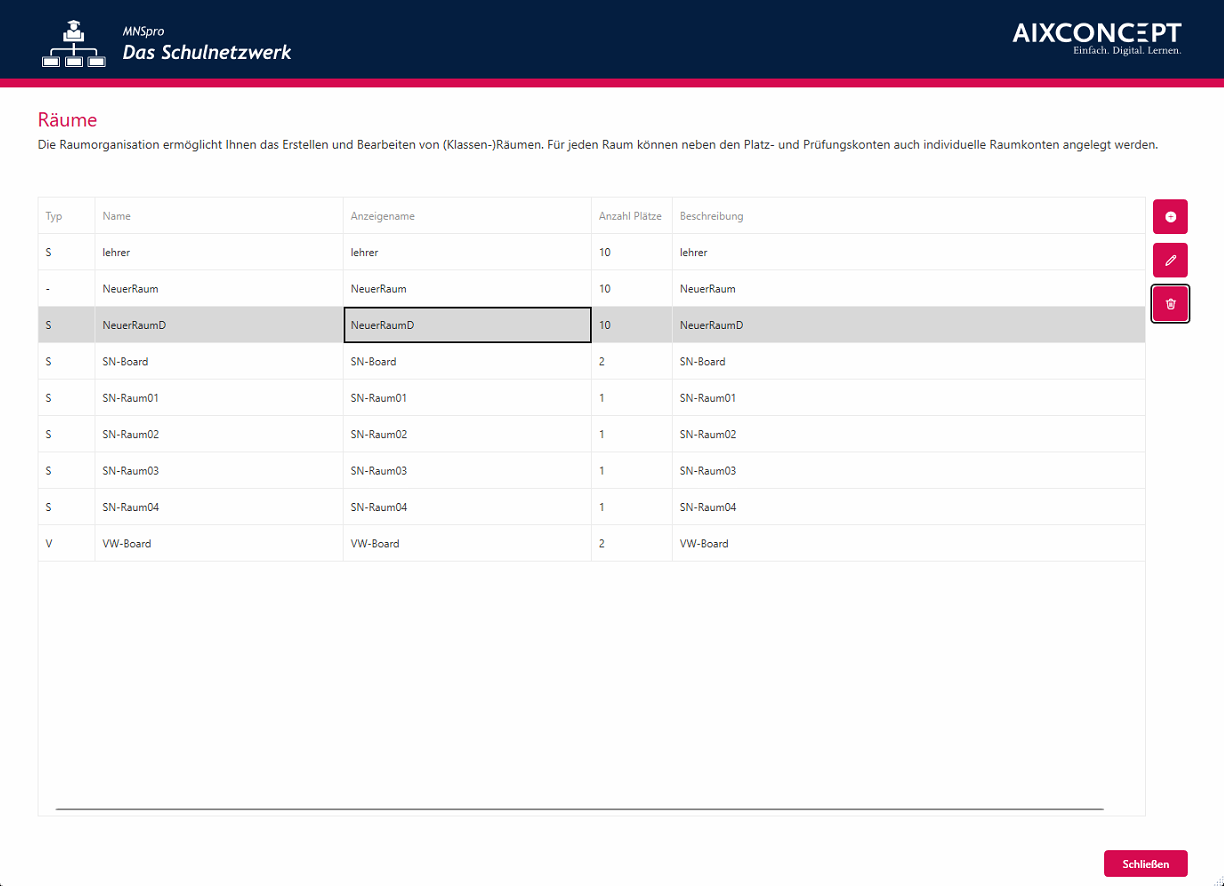1224x886 pixels.
Task: Click the delete room trash icon
Action: click(x=1170, y=304)
